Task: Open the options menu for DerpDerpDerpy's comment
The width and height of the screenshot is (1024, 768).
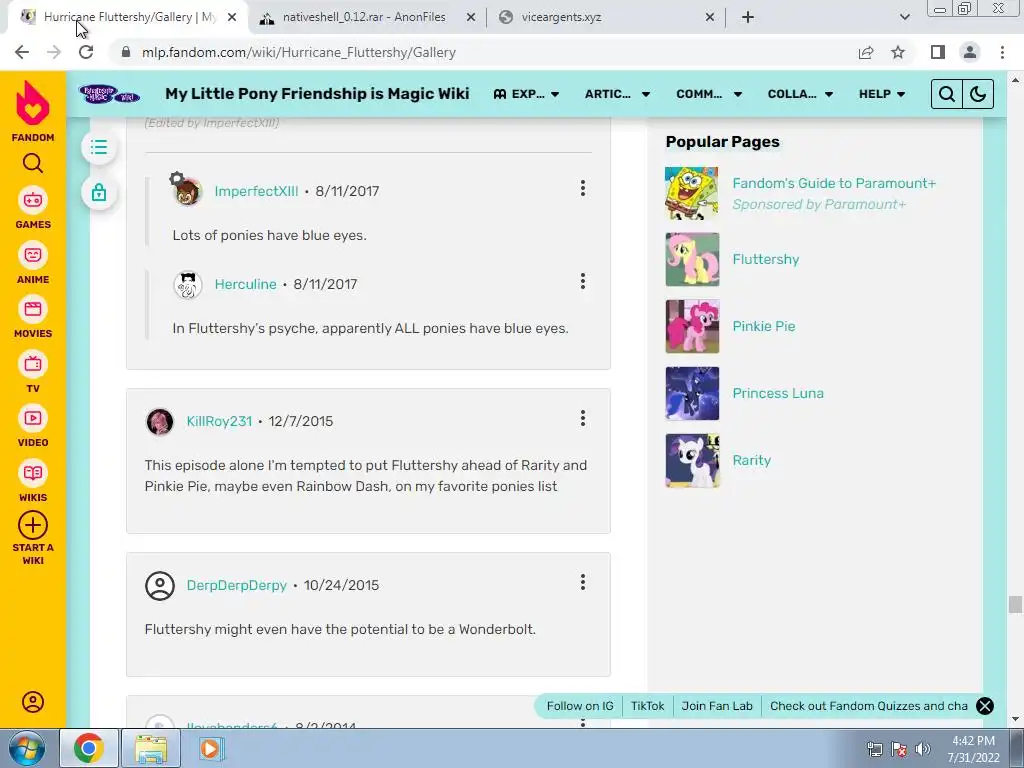Action: click(583, 583)
